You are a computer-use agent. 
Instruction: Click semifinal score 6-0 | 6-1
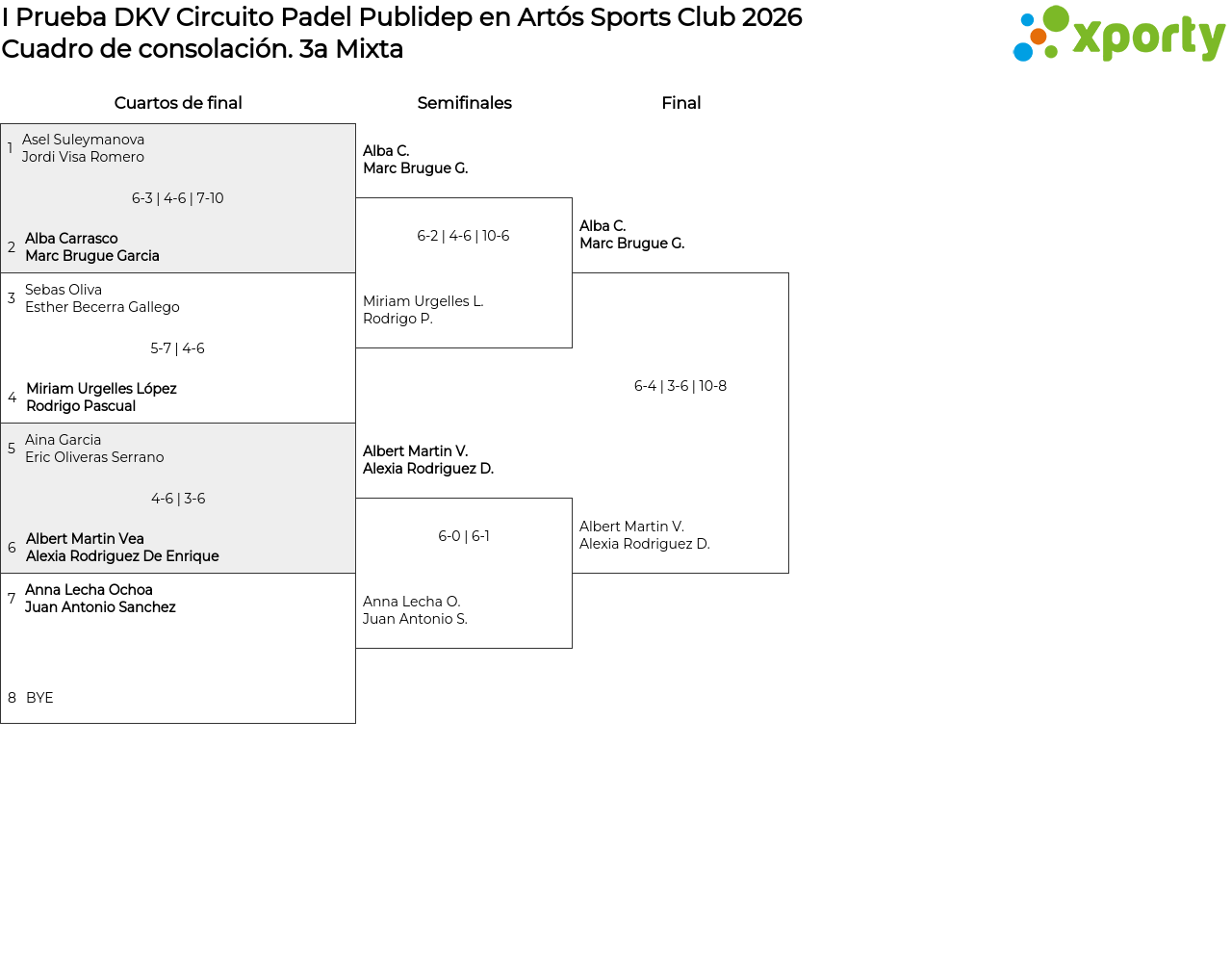[464, 536]
